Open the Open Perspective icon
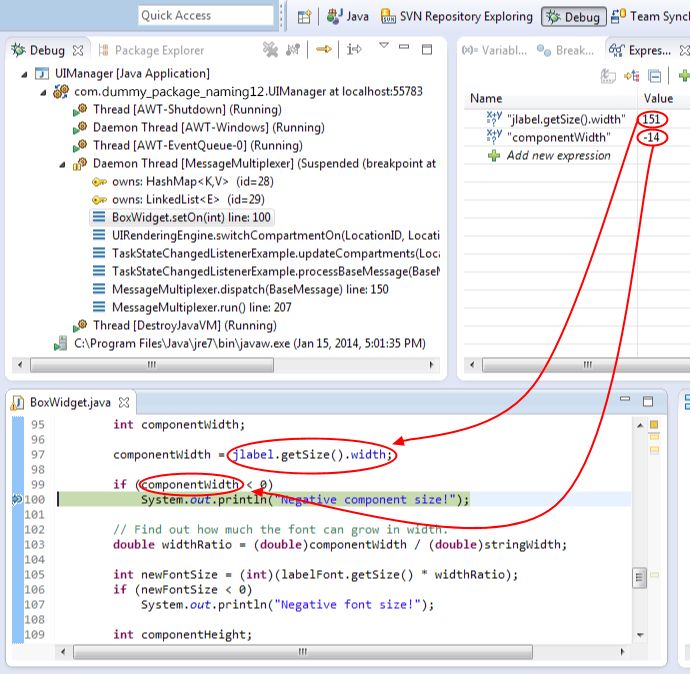 click(304, 17)
